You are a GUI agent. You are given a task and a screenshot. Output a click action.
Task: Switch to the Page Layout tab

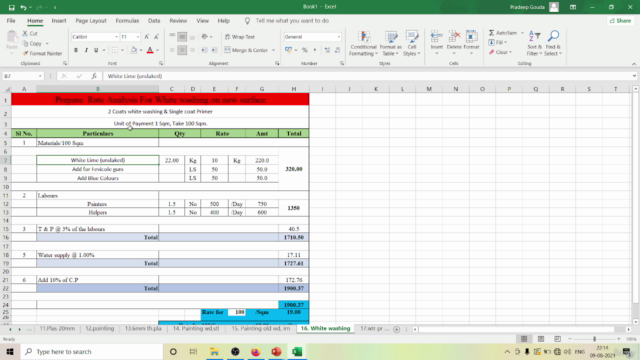(91, 21)
